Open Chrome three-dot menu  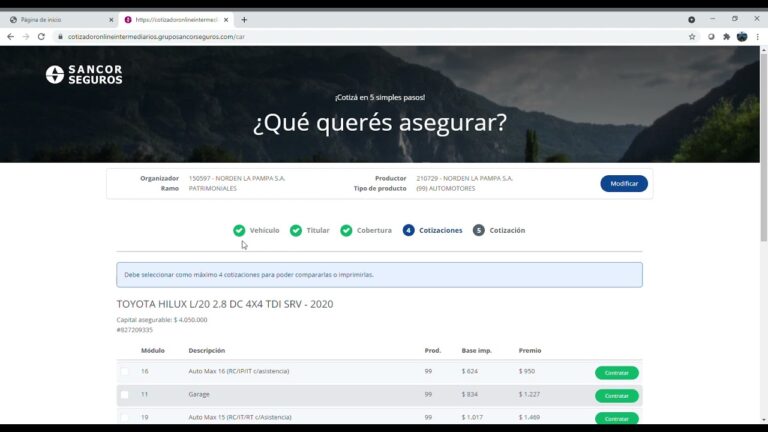click(x=757, y=37)
